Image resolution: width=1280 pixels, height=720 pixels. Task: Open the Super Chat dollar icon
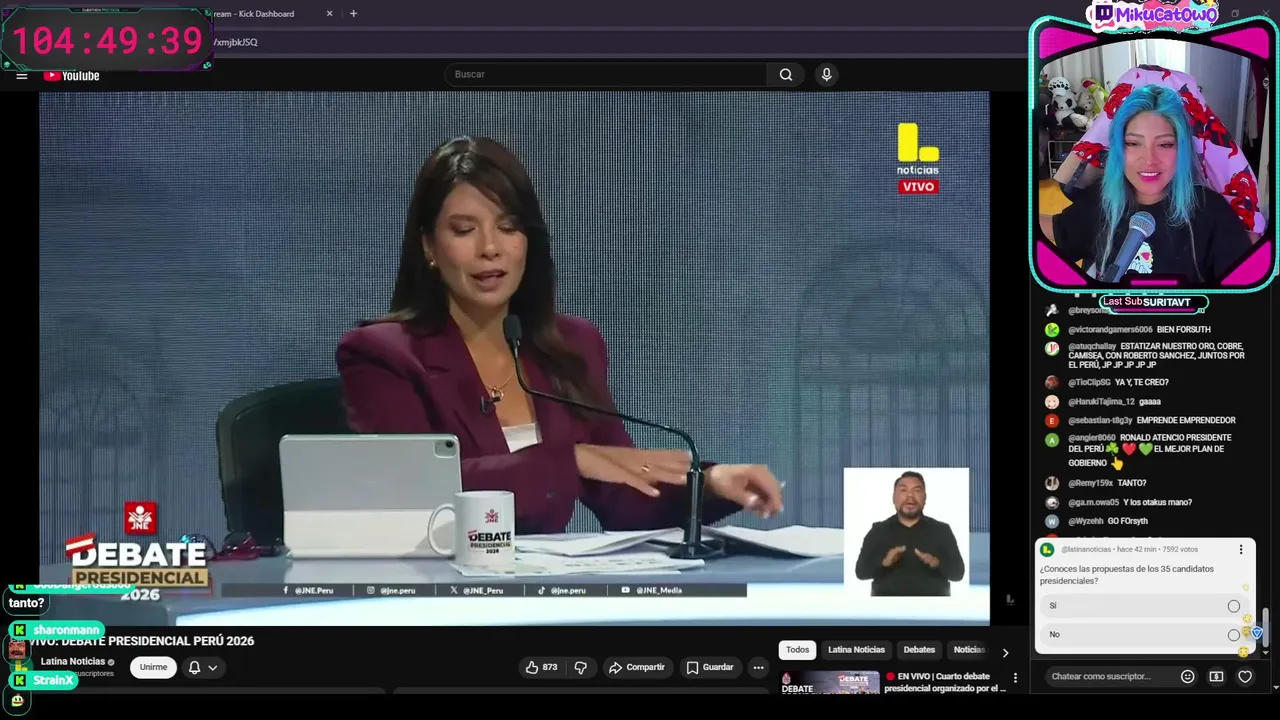click(x=1216, y=677)
